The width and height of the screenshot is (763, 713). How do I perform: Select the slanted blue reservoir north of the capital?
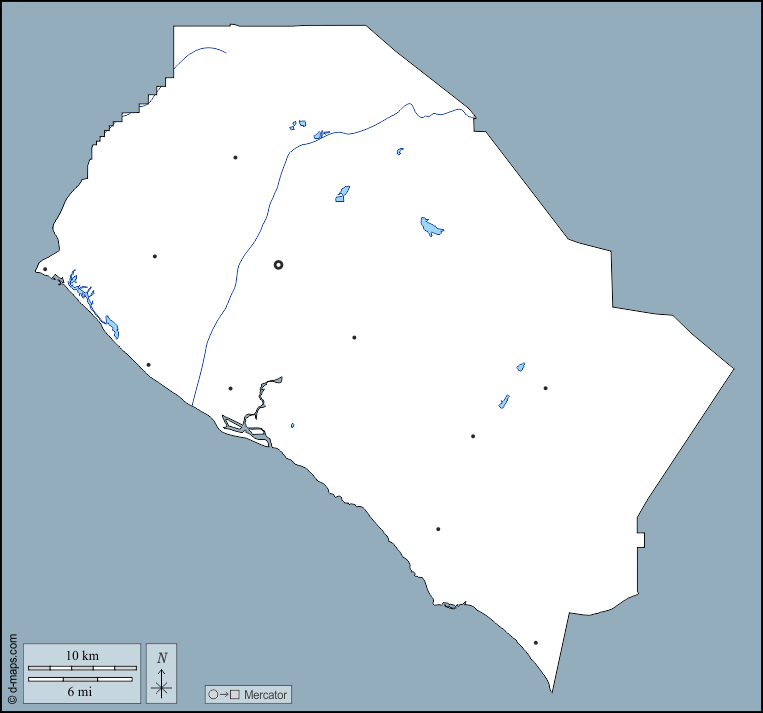pyautogui.click(x=342, y=194)
